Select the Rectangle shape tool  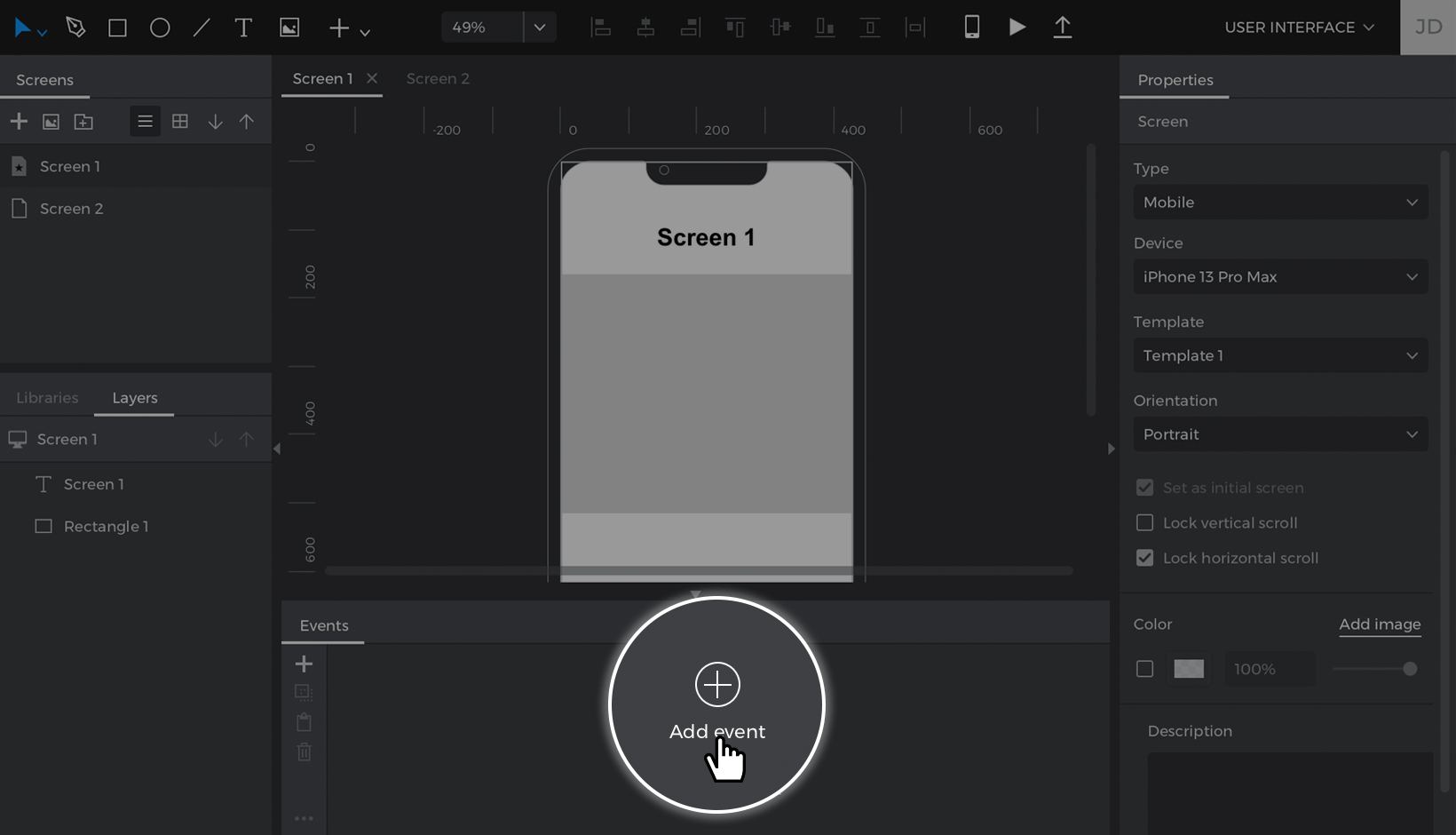[117, 28]
